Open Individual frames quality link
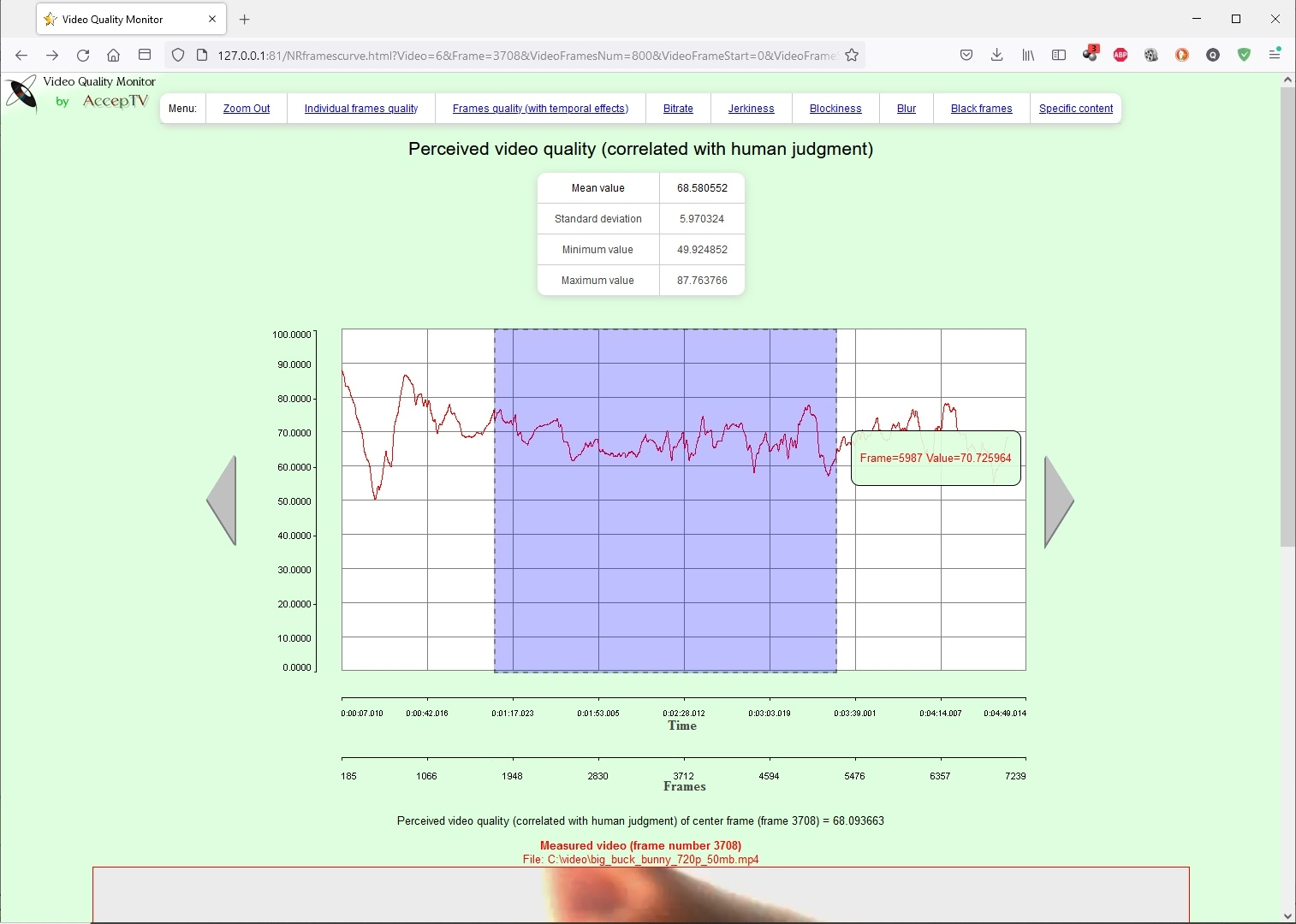Viewport: 1296px width, 924px height. click(361, 109)
